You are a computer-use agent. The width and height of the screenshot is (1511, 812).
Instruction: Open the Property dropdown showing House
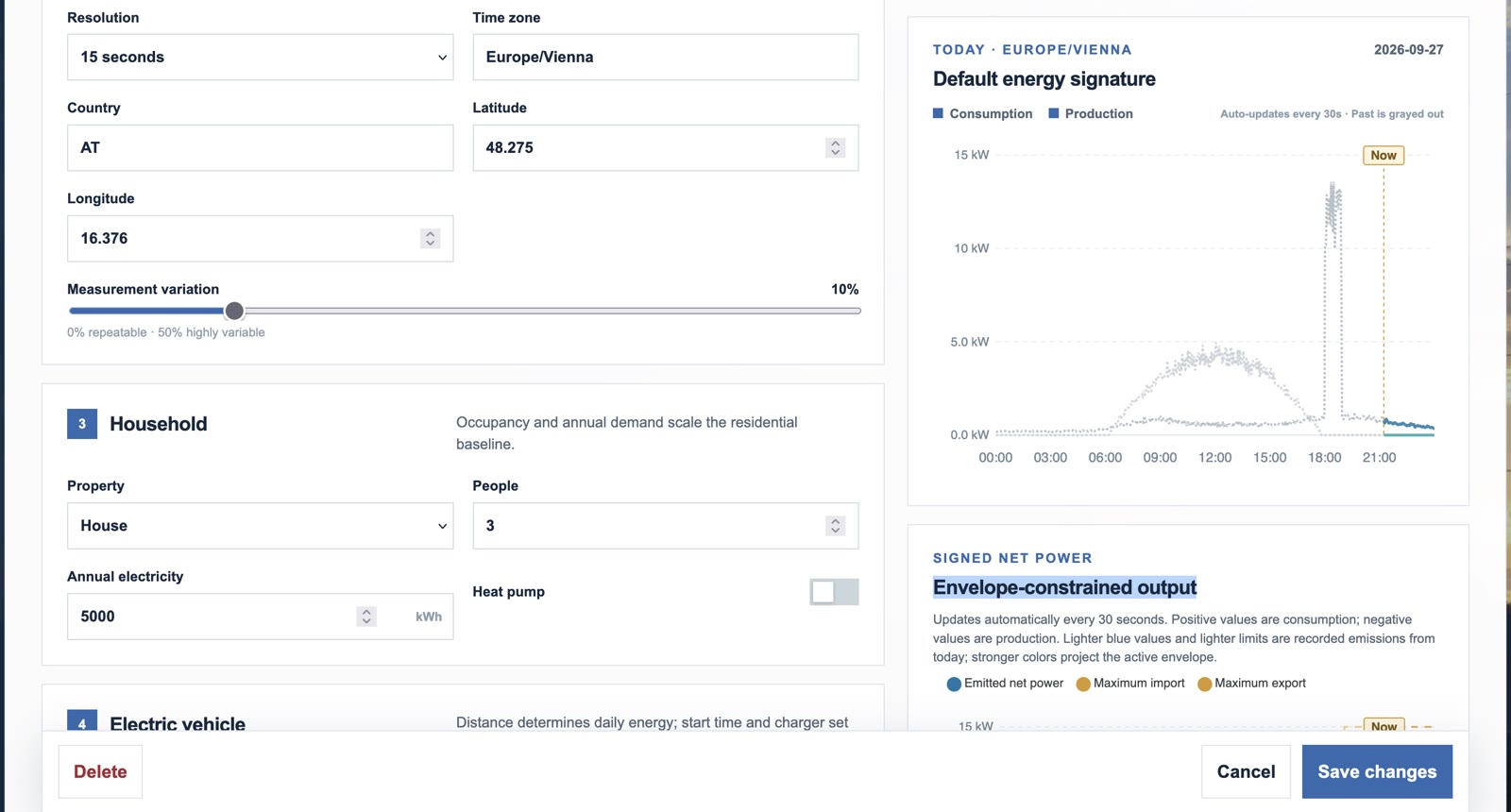(x=260, y=525)
